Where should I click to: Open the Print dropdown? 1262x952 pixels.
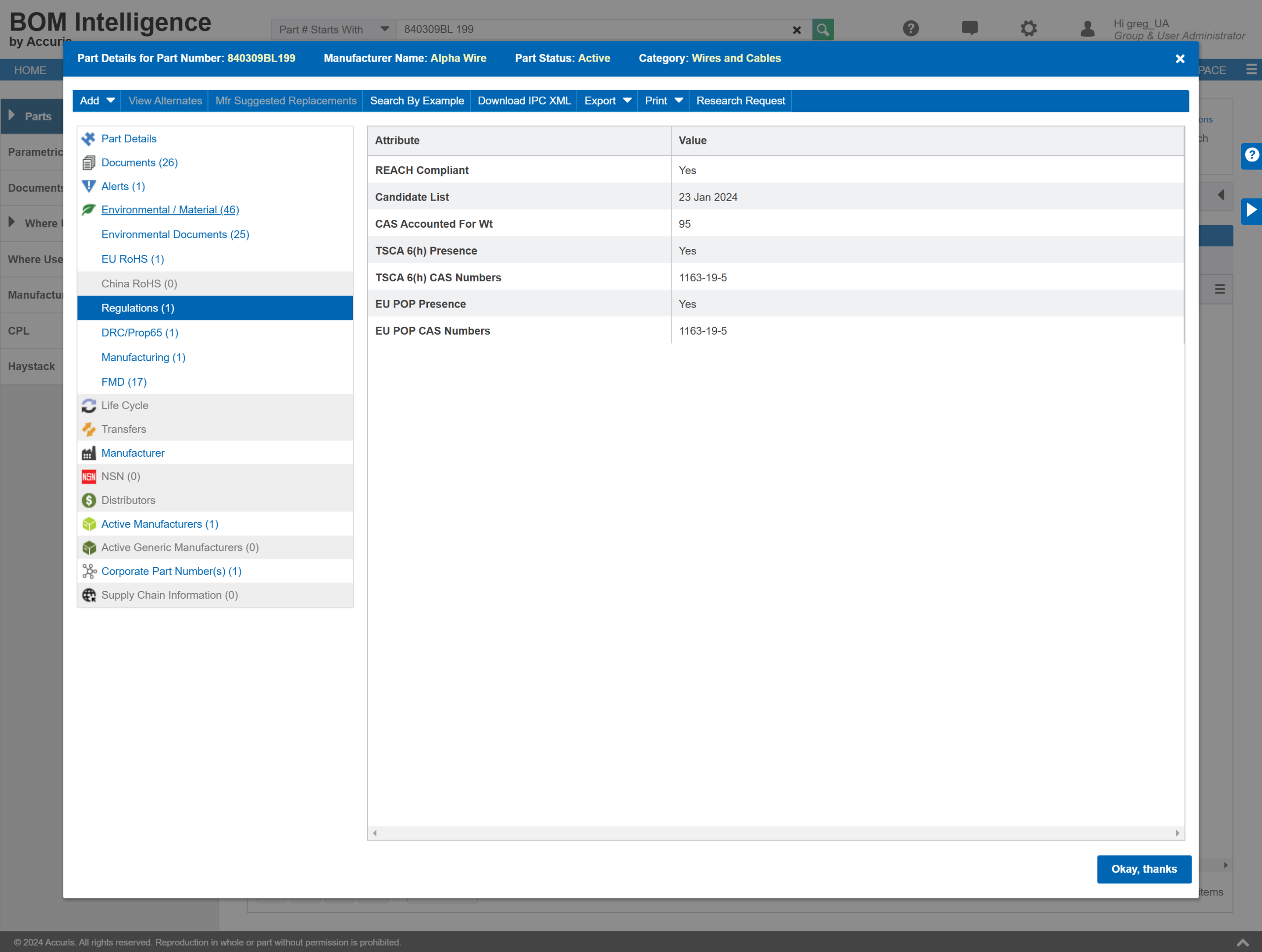pyautogui.click(x=664, y=101)
